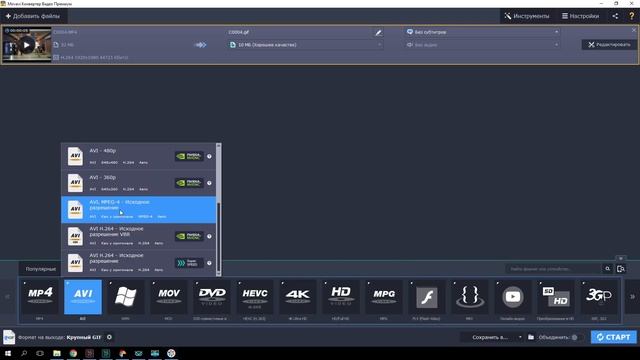The height and width of the screenshot is (360, 640).
Task: Open the 10 MB output quality dropdown
Action: click(305, 45)
